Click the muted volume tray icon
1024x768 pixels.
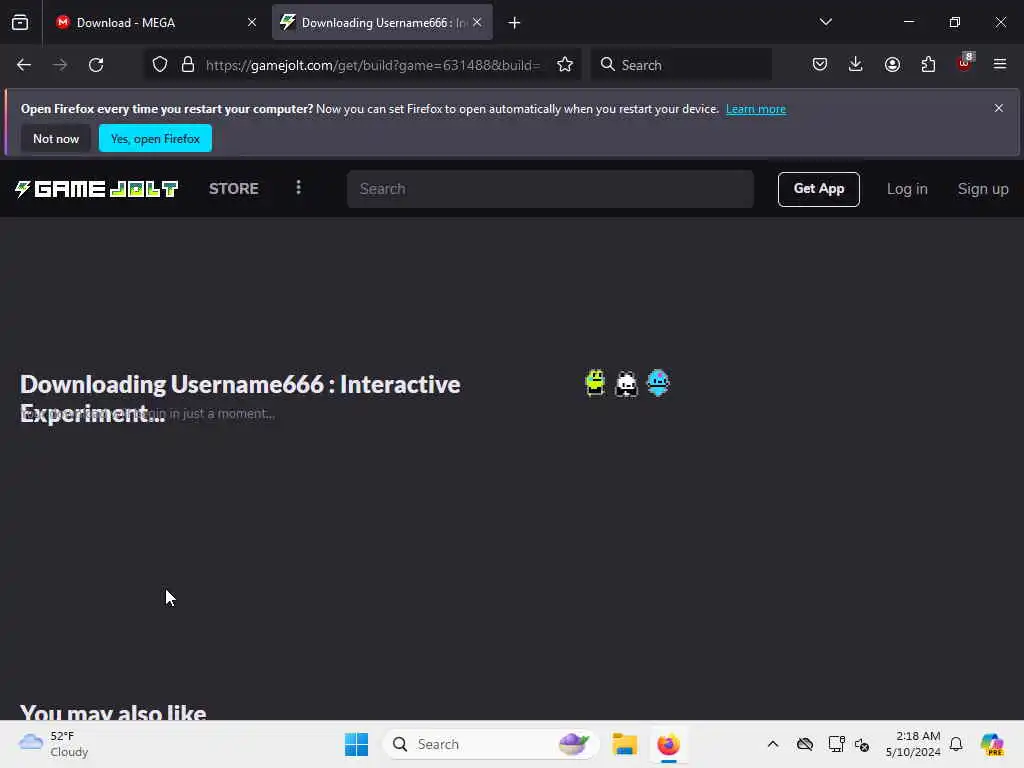pos(862,744)
